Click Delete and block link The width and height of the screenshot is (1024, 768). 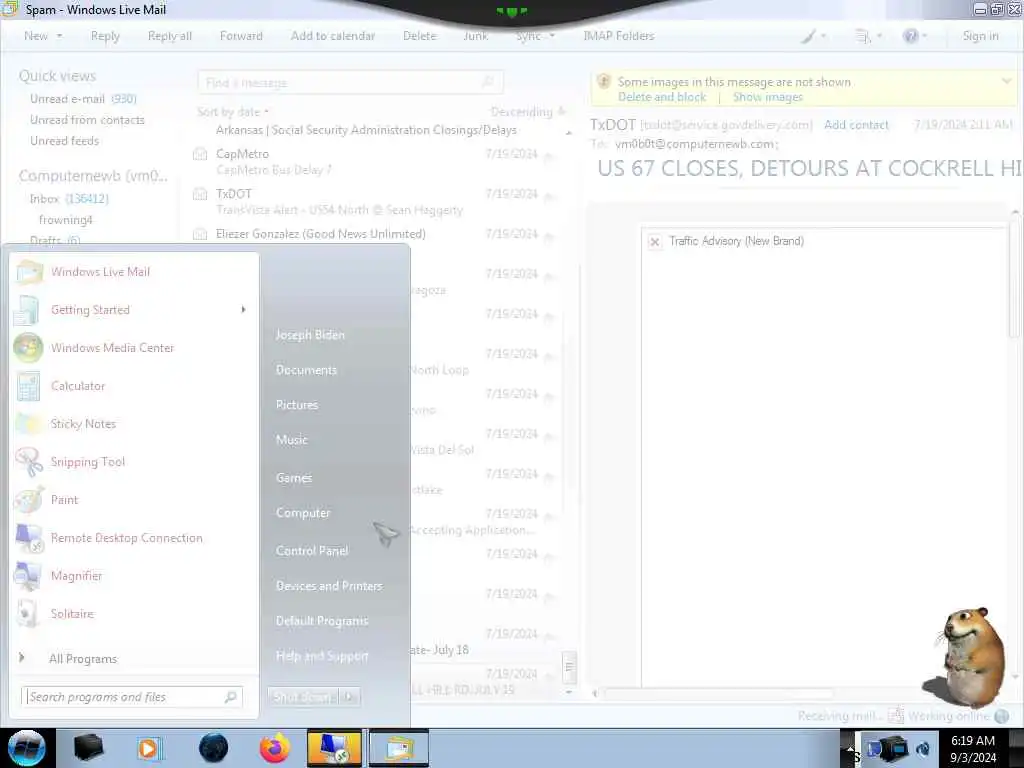(662, 97)
